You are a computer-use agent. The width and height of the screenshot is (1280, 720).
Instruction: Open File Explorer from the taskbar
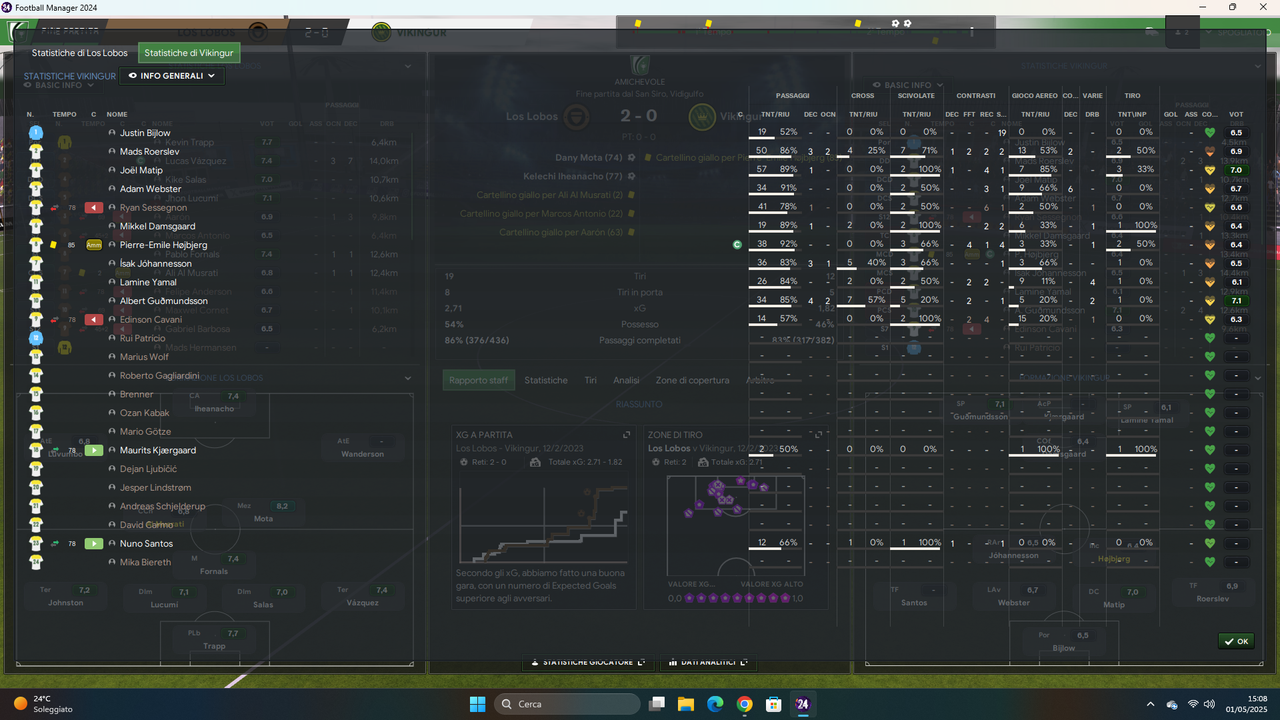(x=686, y=704)
